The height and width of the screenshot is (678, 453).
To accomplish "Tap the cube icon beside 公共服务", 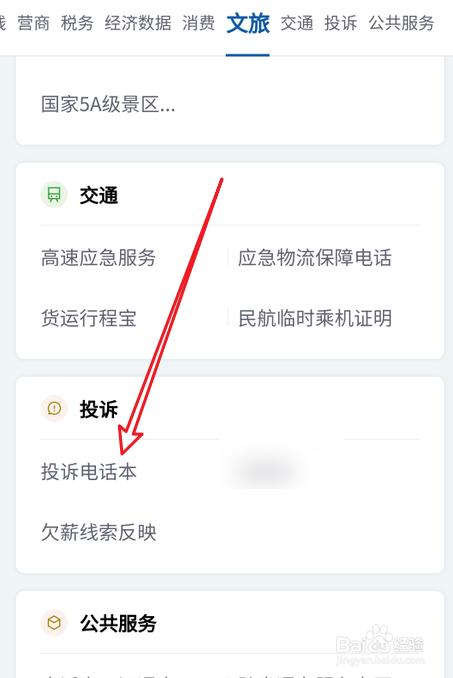I will click(54, 623).
